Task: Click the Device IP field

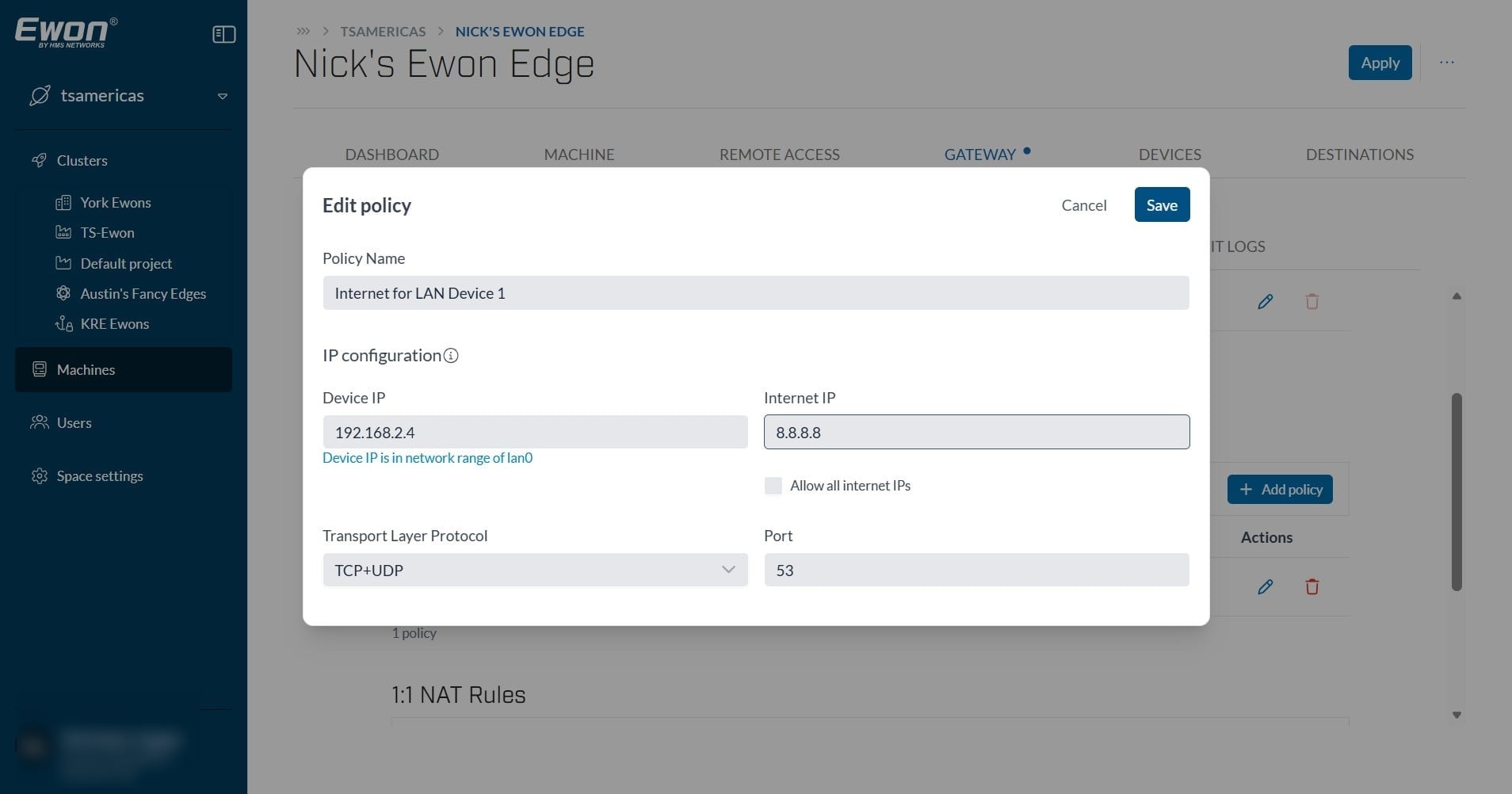Action: (x=535, y=432)
